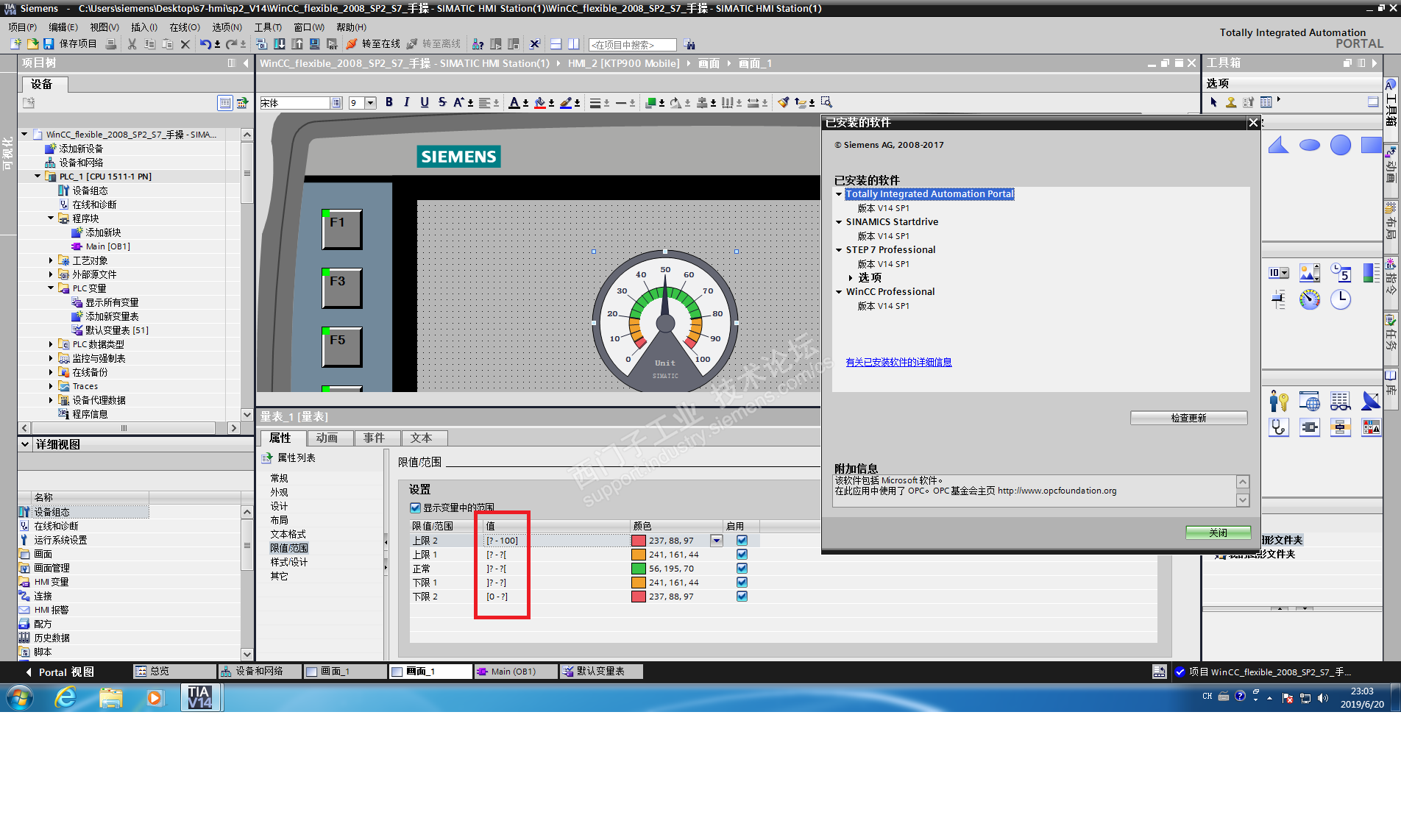Open the 有关已安装软件的详细信息 link
The image size is (1401, 840).
coord(898,362)
